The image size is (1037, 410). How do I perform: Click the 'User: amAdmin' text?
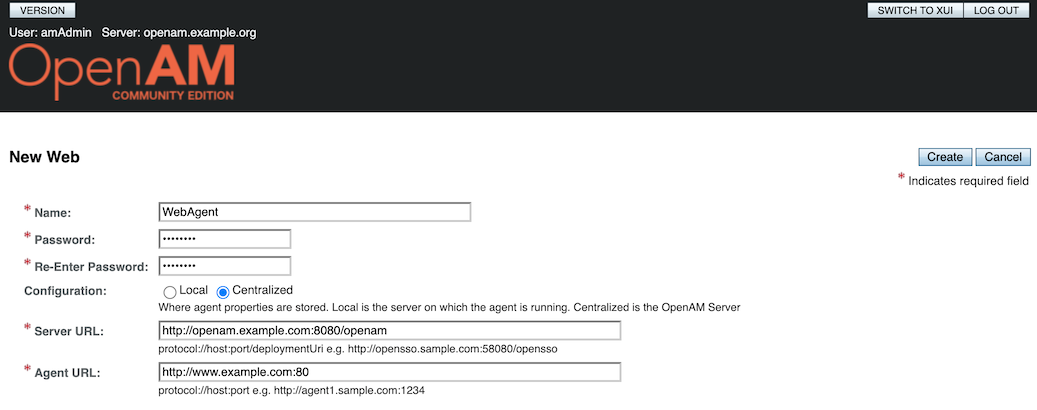[x=50, y=32]
